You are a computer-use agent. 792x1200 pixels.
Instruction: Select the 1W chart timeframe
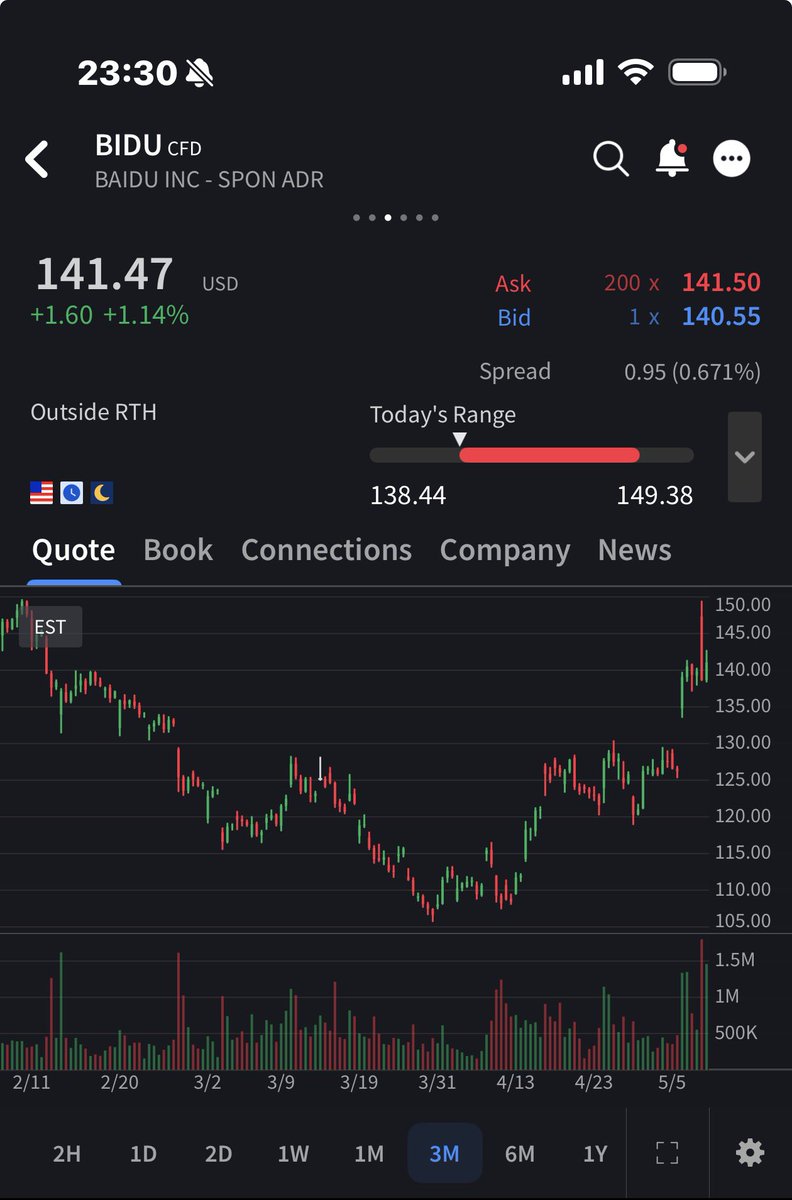pos(293,1154)
